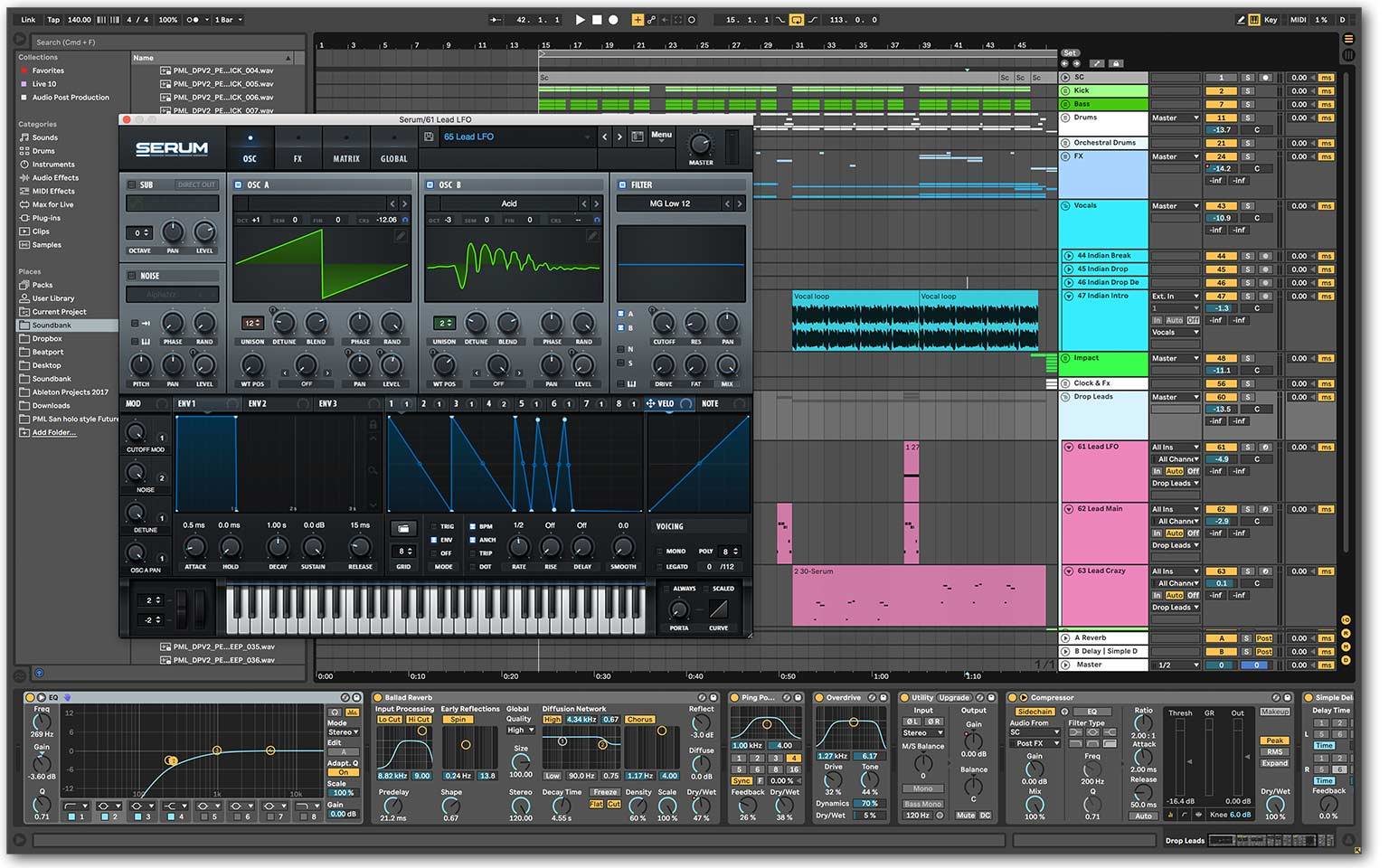Arm the SC track for recording
The image size is (1389, 868).
click(x=1265, y=78)
